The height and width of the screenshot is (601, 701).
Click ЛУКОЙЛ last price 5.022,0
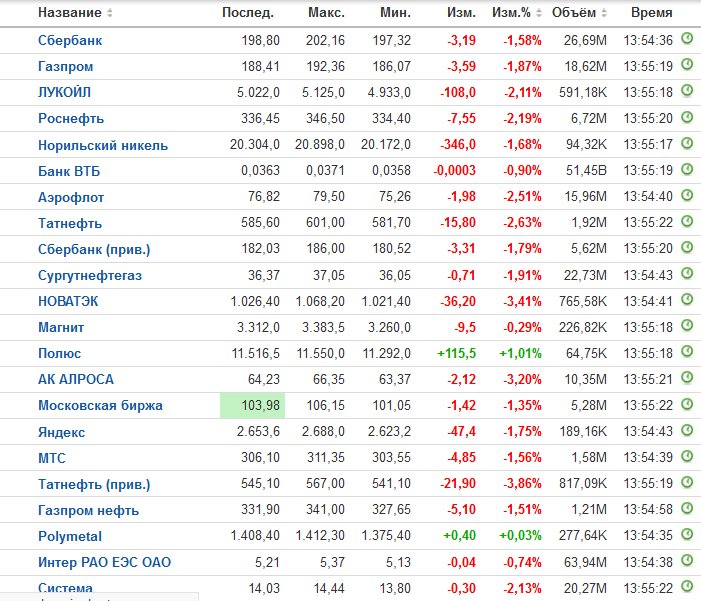click(258, 93)
